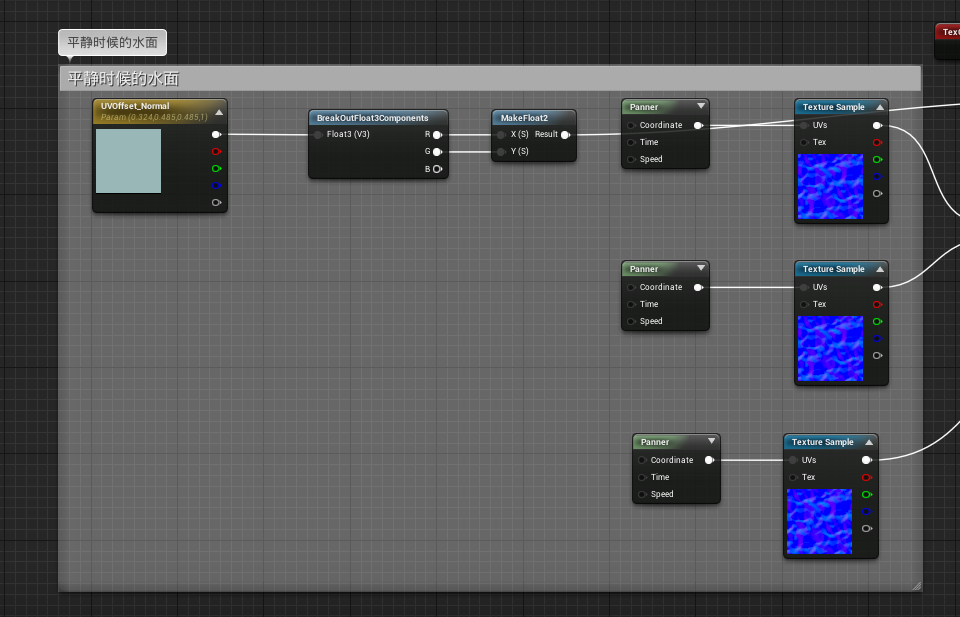
Task: Collapse the top Texture Sample node preview
Action: coord(879,106)
